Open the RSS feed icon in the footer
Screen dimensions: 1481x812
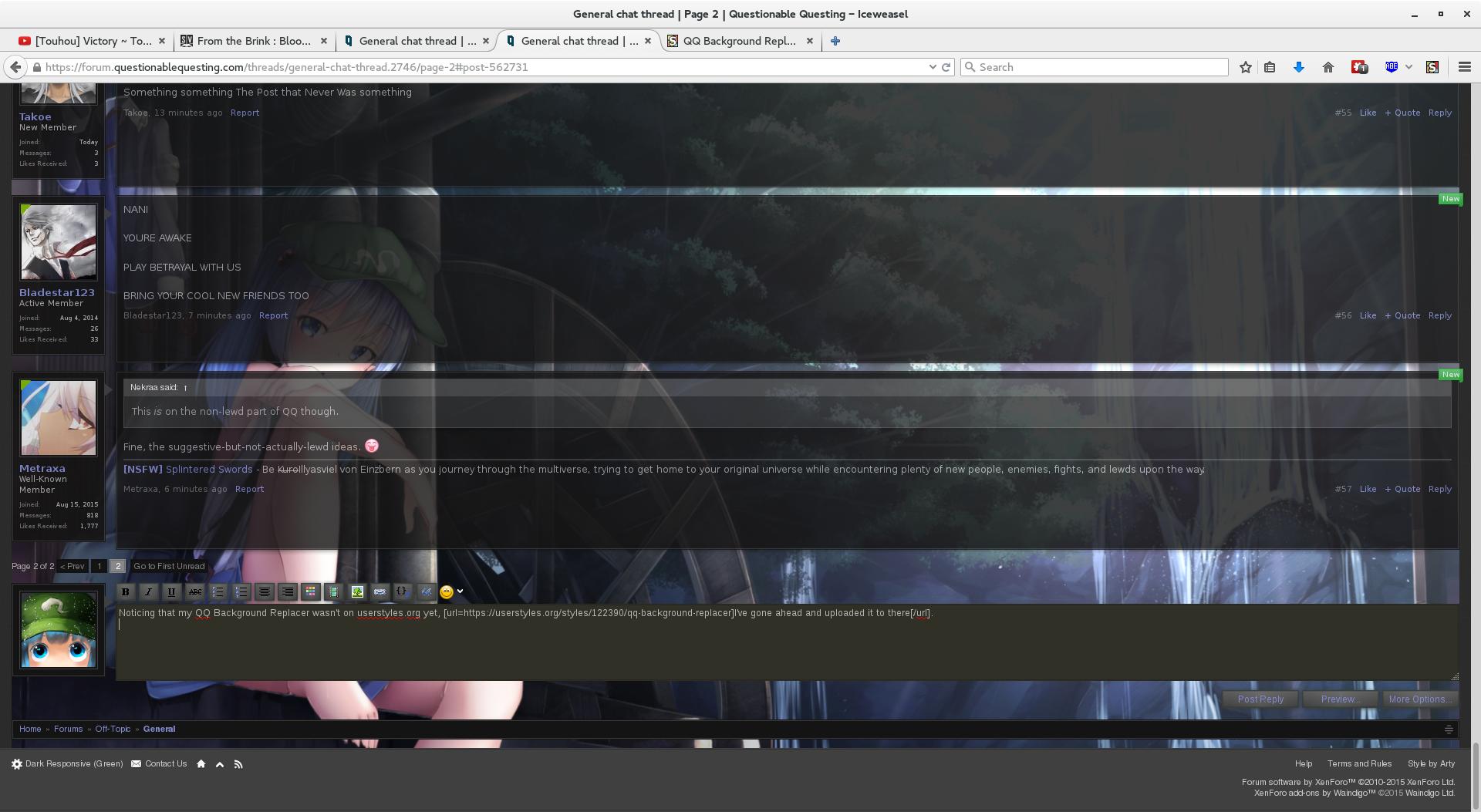click(238, 764)
